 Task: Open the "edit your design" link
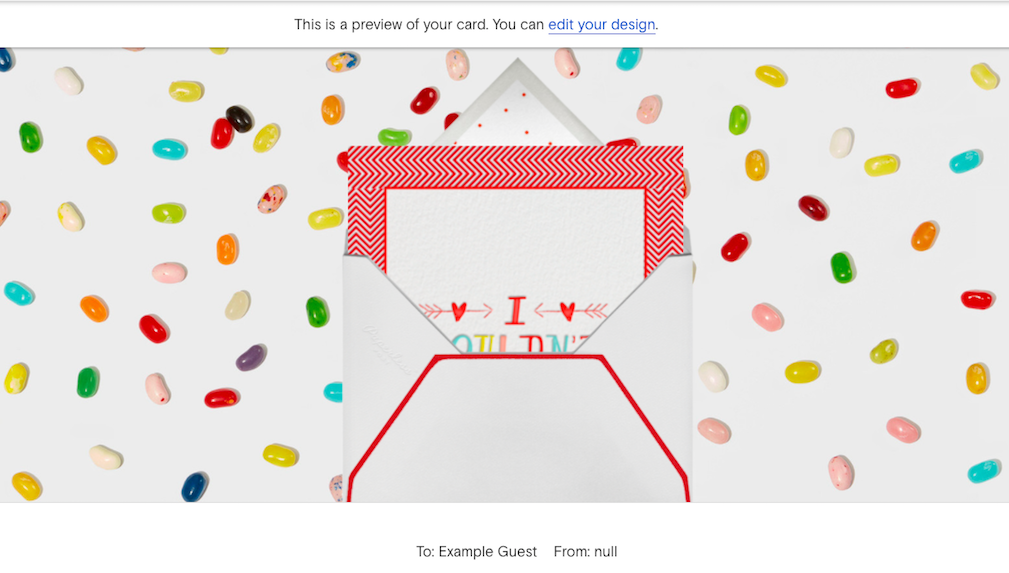point(601,24)
